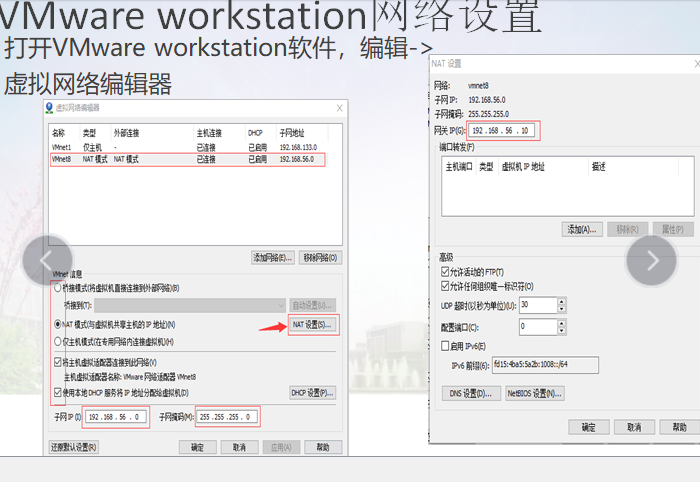Go to previous slide arrow
This screenshot has width=700, height=482.
click(47, 260)
